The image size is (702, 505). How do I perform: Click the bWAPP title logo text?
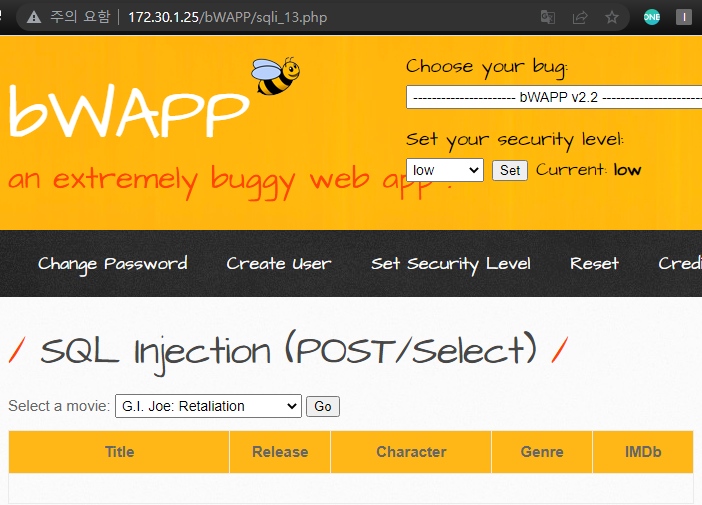point(129,111)
